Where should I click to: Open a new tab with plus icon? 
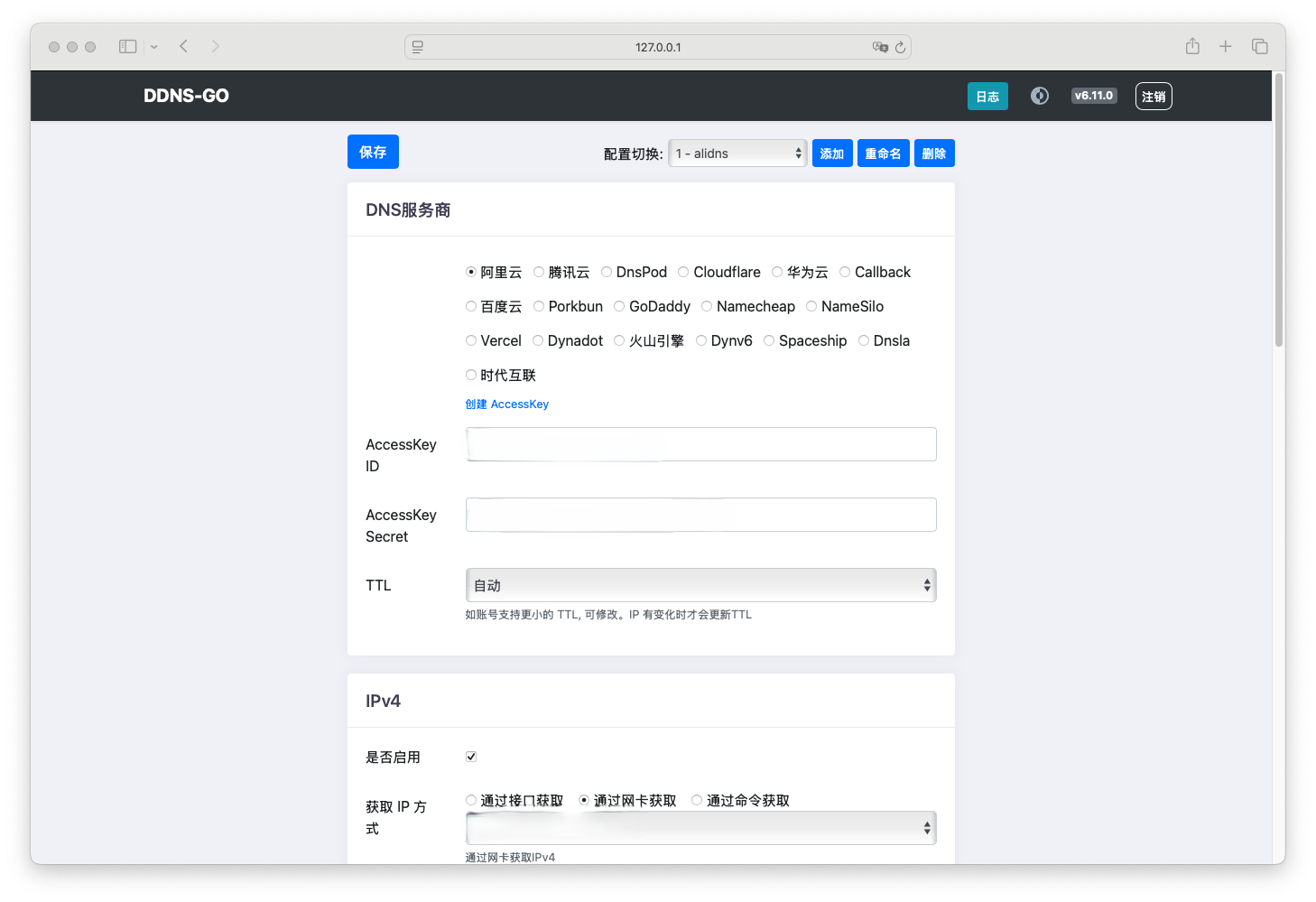coord(1225,46)
